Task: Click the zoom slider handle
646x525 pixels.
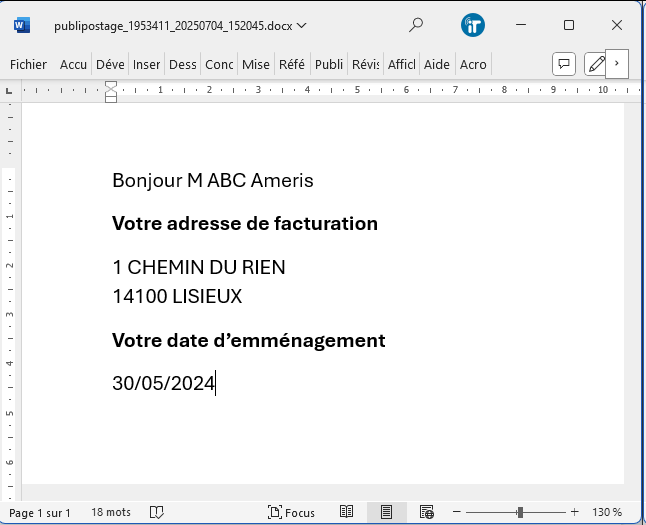Action: point(520,512)
